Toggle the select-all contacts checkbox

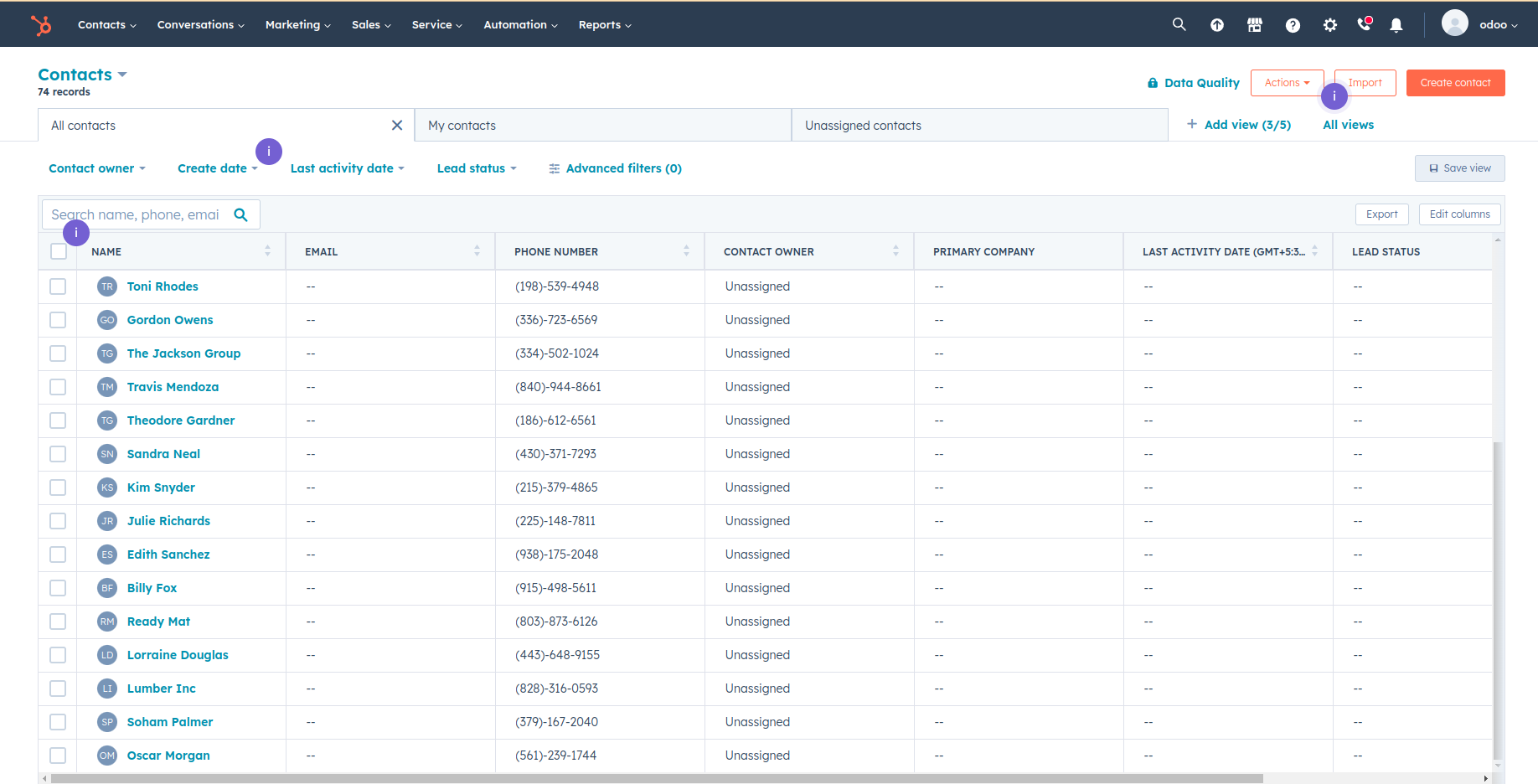coord(59,251)
